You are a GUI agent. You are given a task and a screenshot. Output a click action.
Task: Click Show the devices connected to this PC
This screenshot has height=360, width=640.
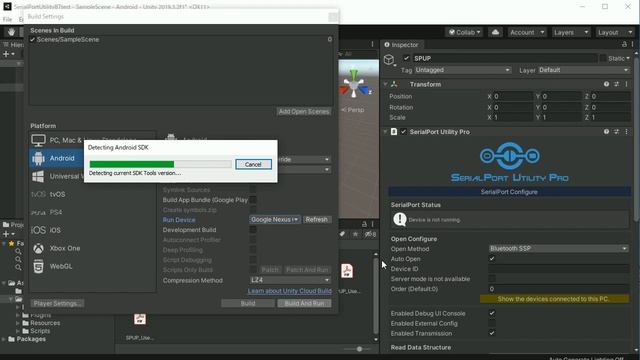(x=554, y=299)
